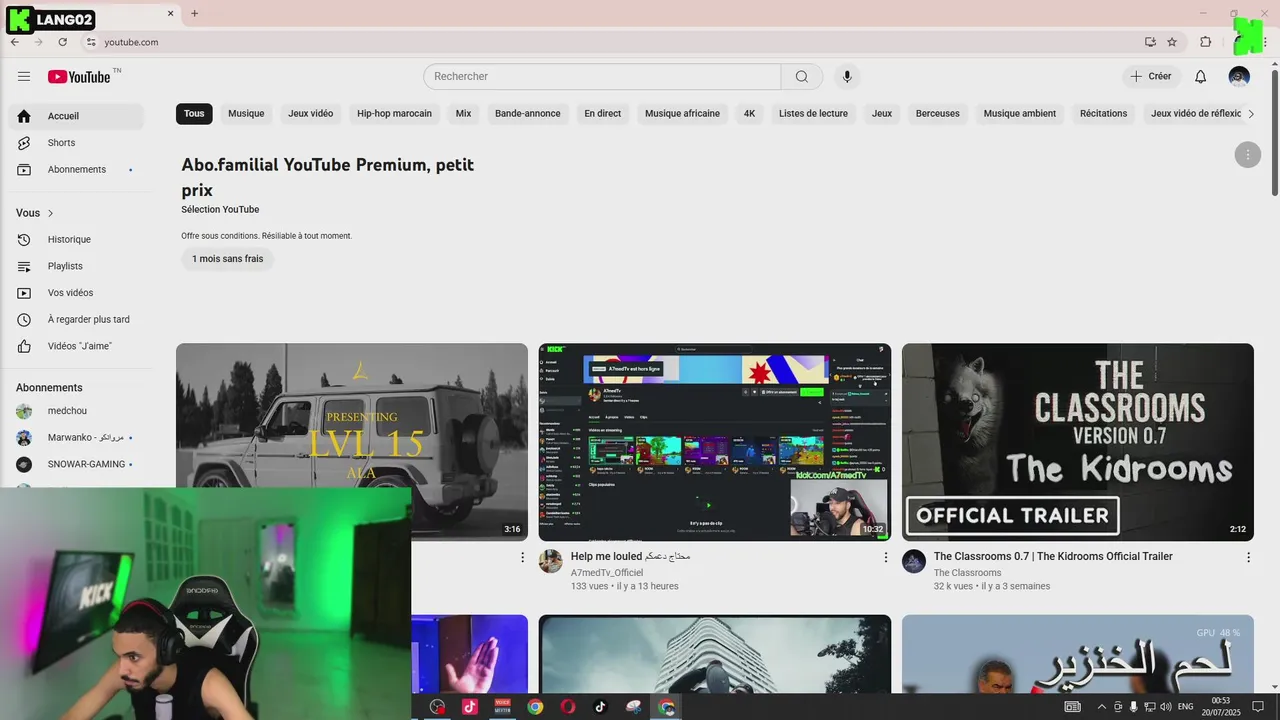
Task: Open Vidéos "J'aime" in the sidebar
Action: (x=76, y=346)
